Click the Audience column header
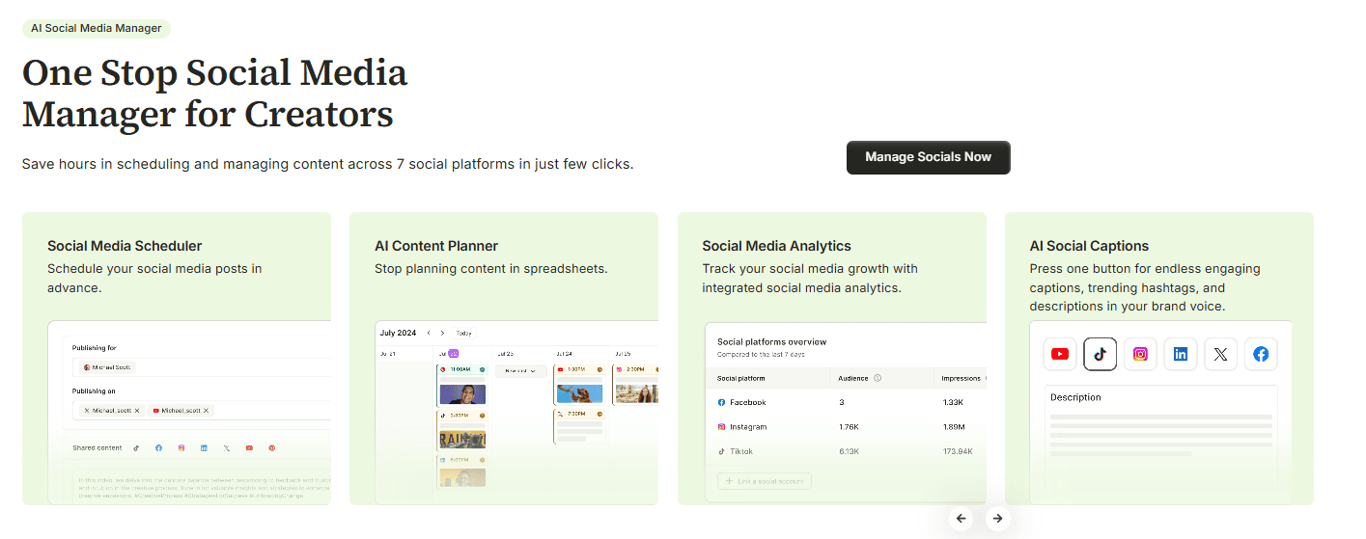This screenshot has height=539, width=1366. 853,378
